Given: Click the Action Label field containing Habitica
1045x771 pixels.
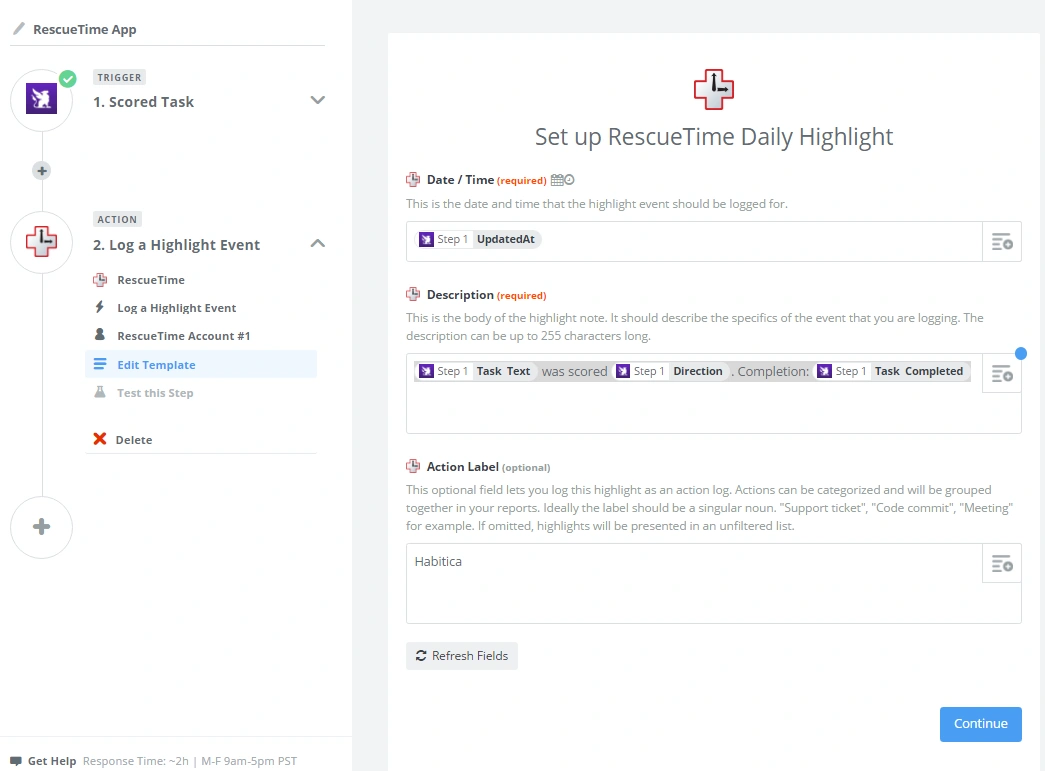Looking at the screenshot, I should click(x=694, y=583).
